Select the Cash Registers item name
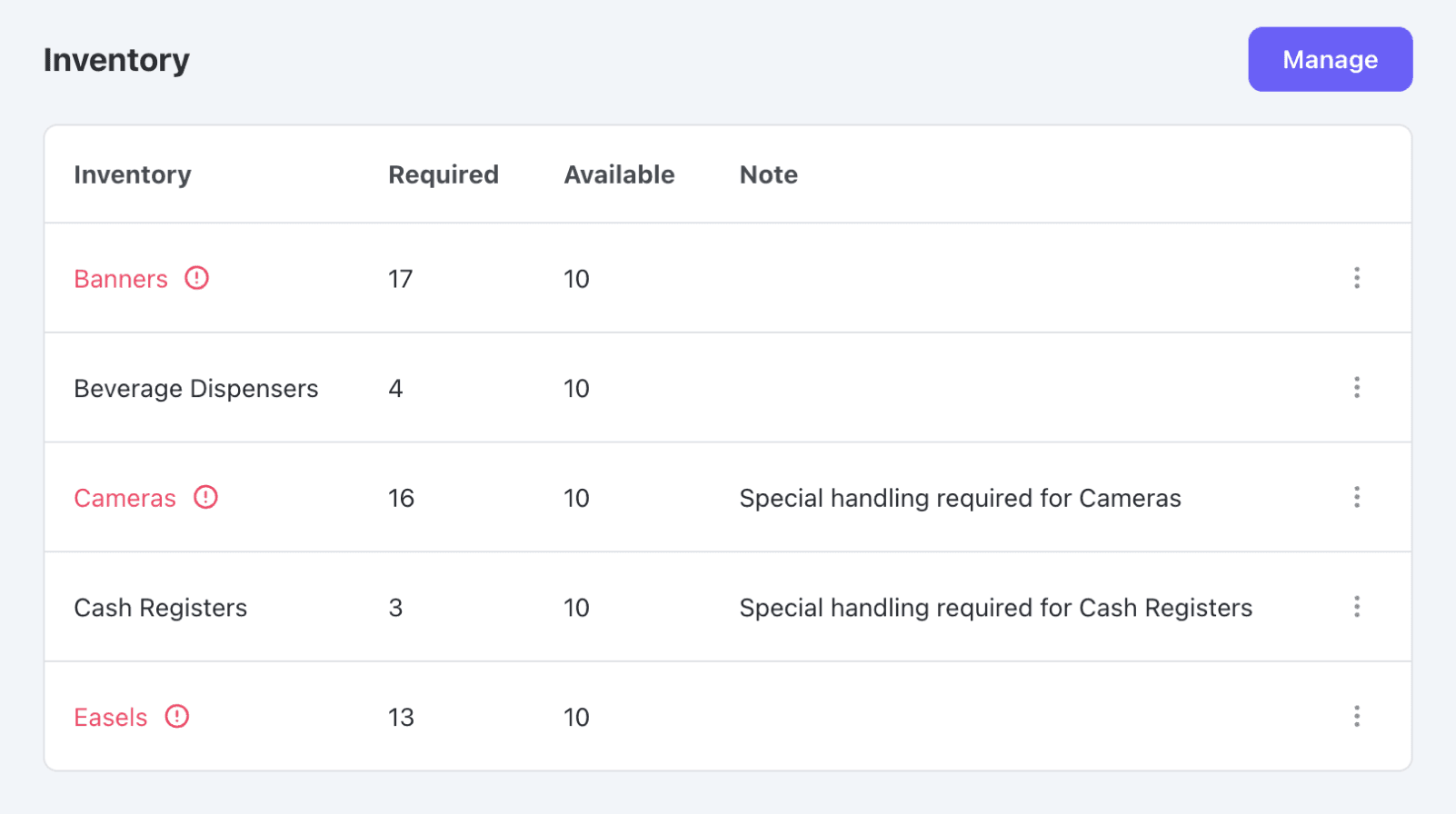 (160, 608)
